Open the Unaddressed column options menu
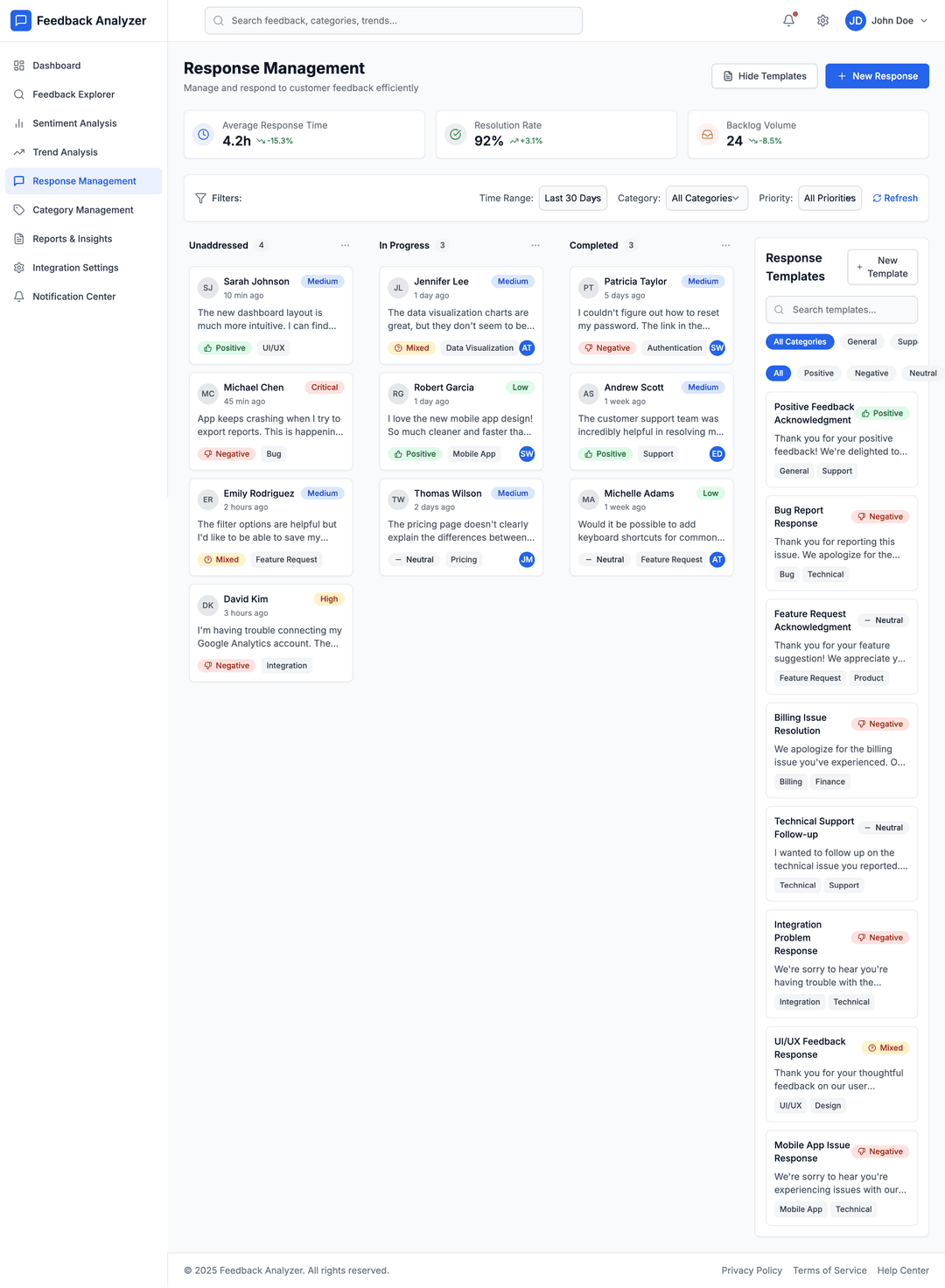Image resolution: width=945 pixels, height=1288 pixels. point(346,245)
